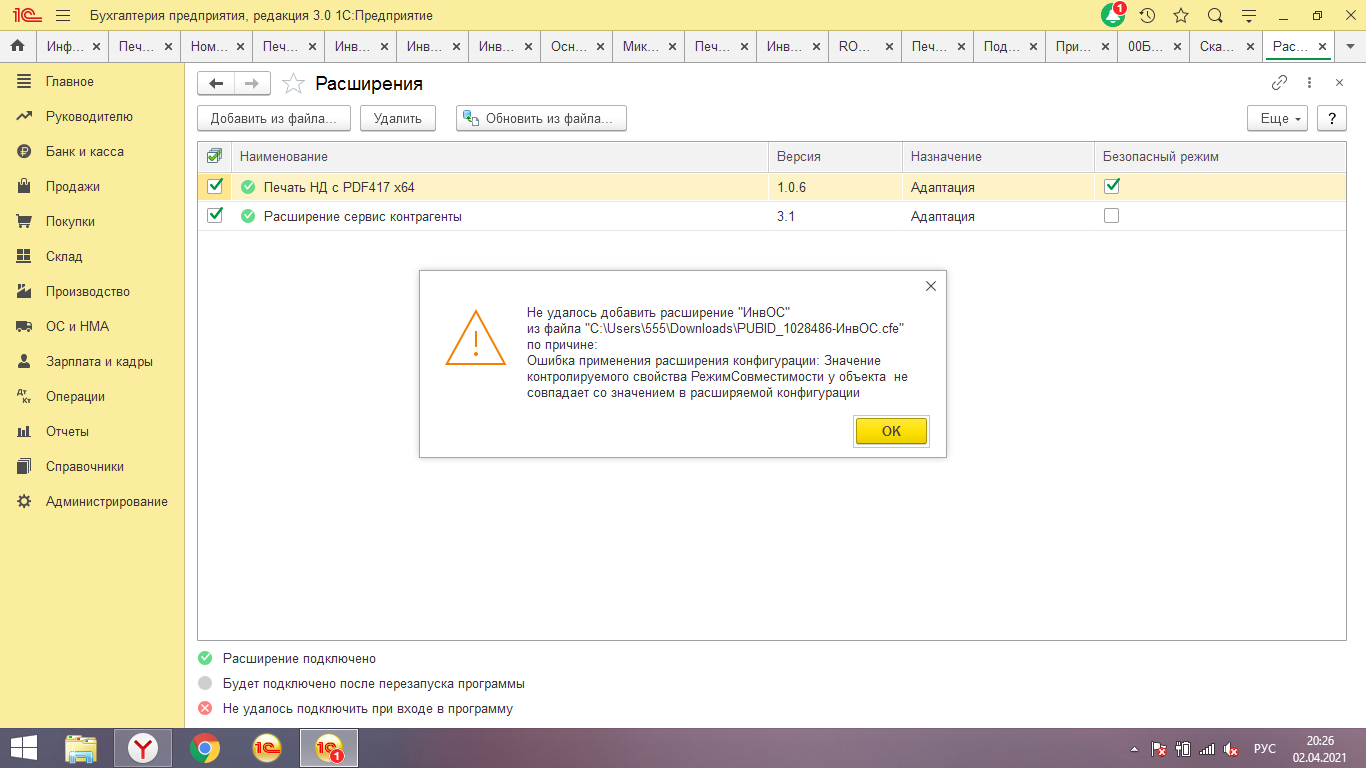Click the Склад warehouse icon
Screen dimensions: 1366x768
point(25,256)
